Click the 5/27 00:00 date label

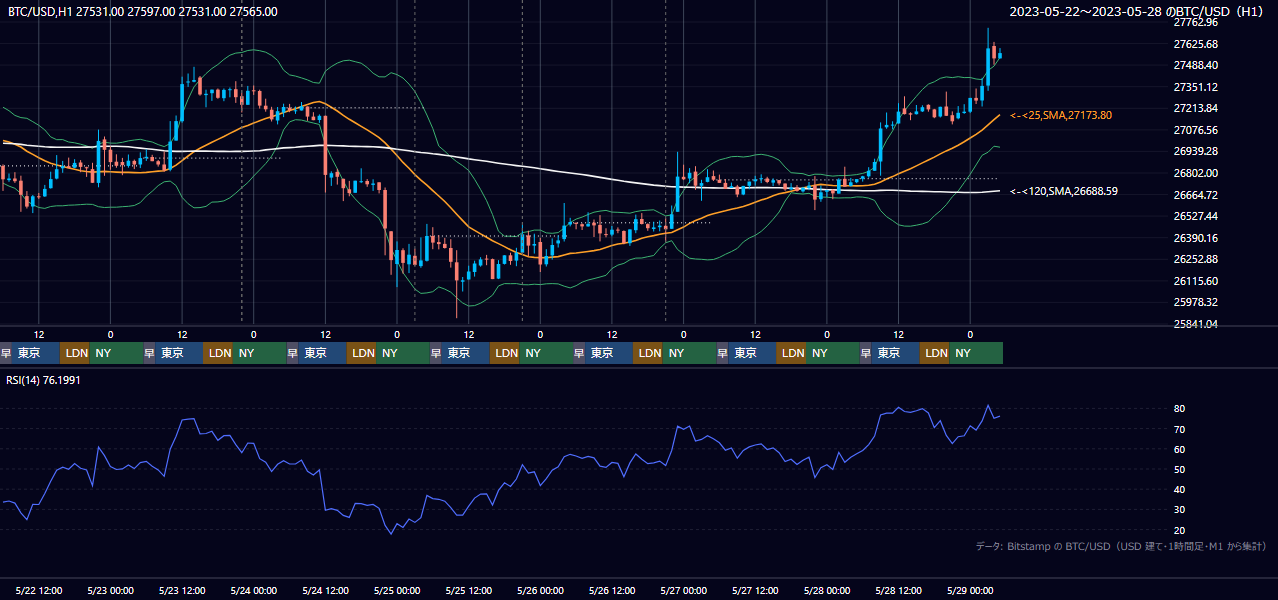(684, 590)
